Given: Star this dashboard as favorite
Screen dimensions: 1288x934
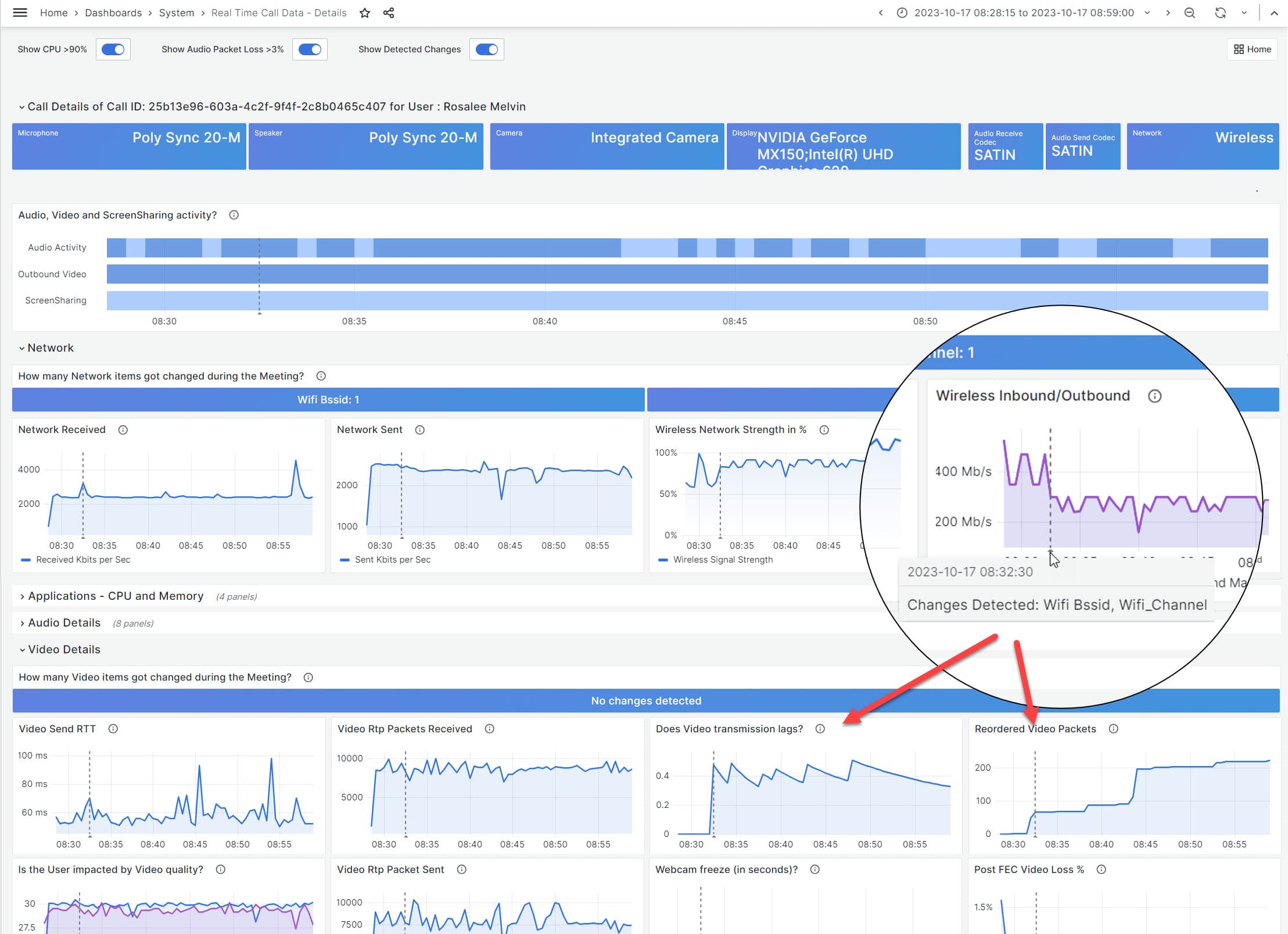Looking at the screenshot, I should tap(365, 13).
